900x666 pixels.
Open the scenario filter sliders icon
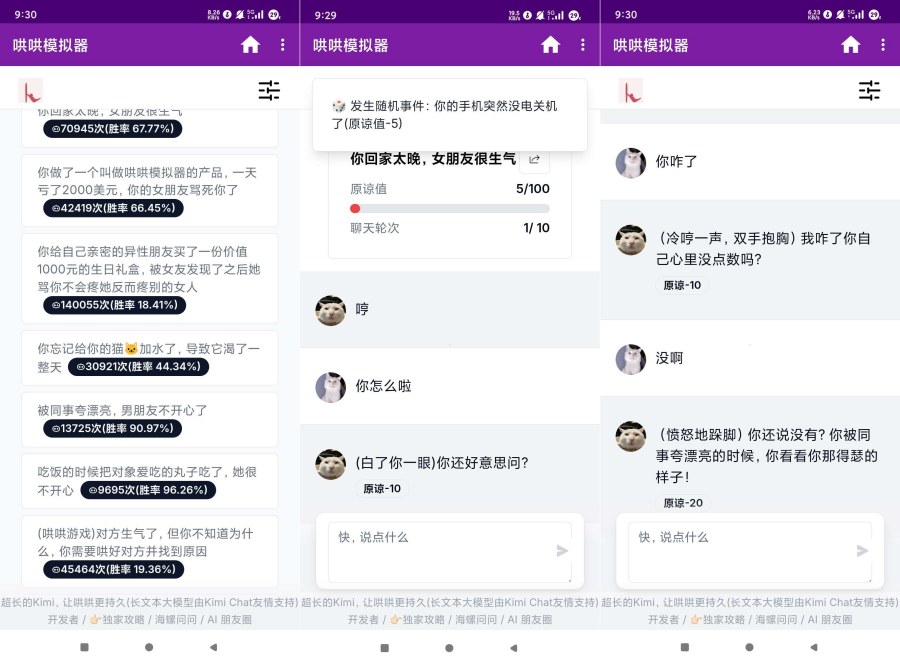(269, 91)
